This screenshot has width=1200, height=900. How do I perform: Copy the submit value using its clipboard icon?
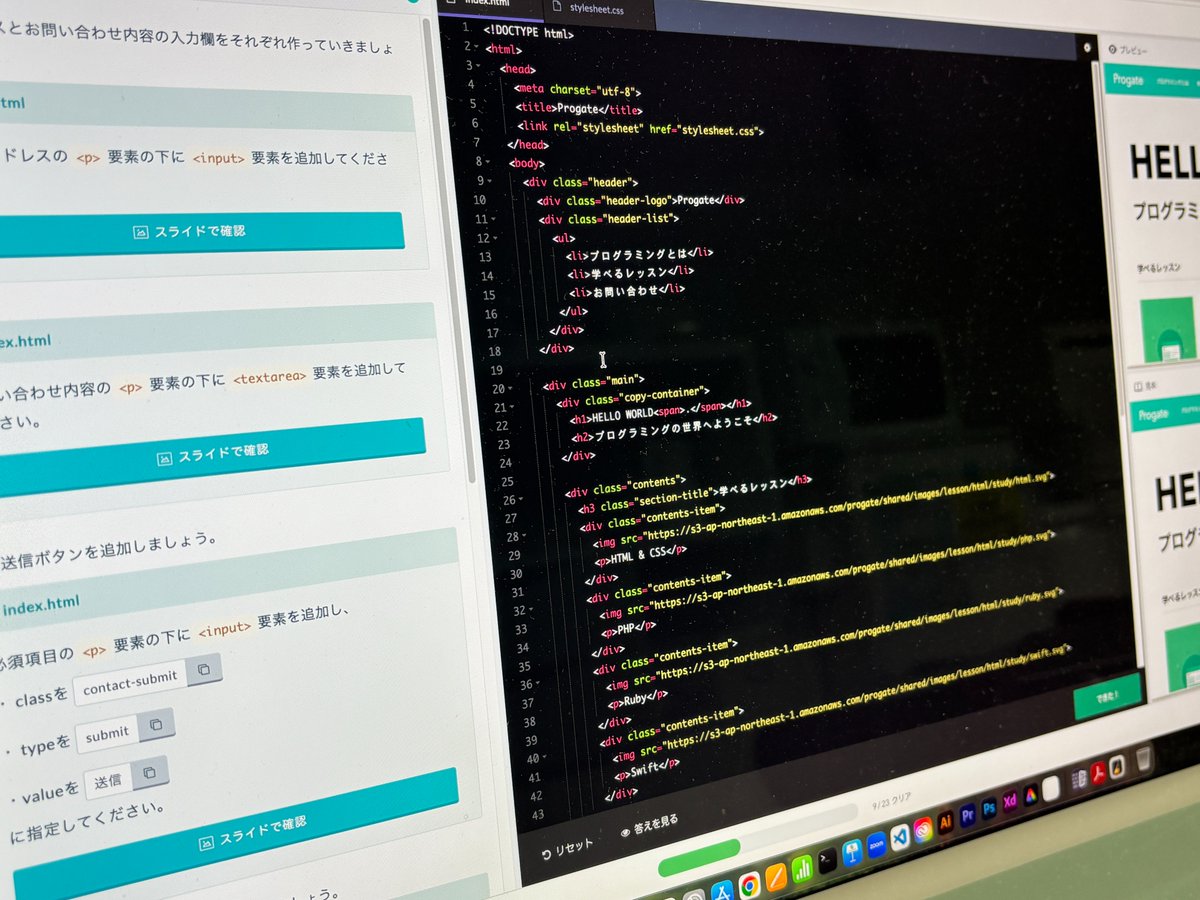tap(158, 726)
